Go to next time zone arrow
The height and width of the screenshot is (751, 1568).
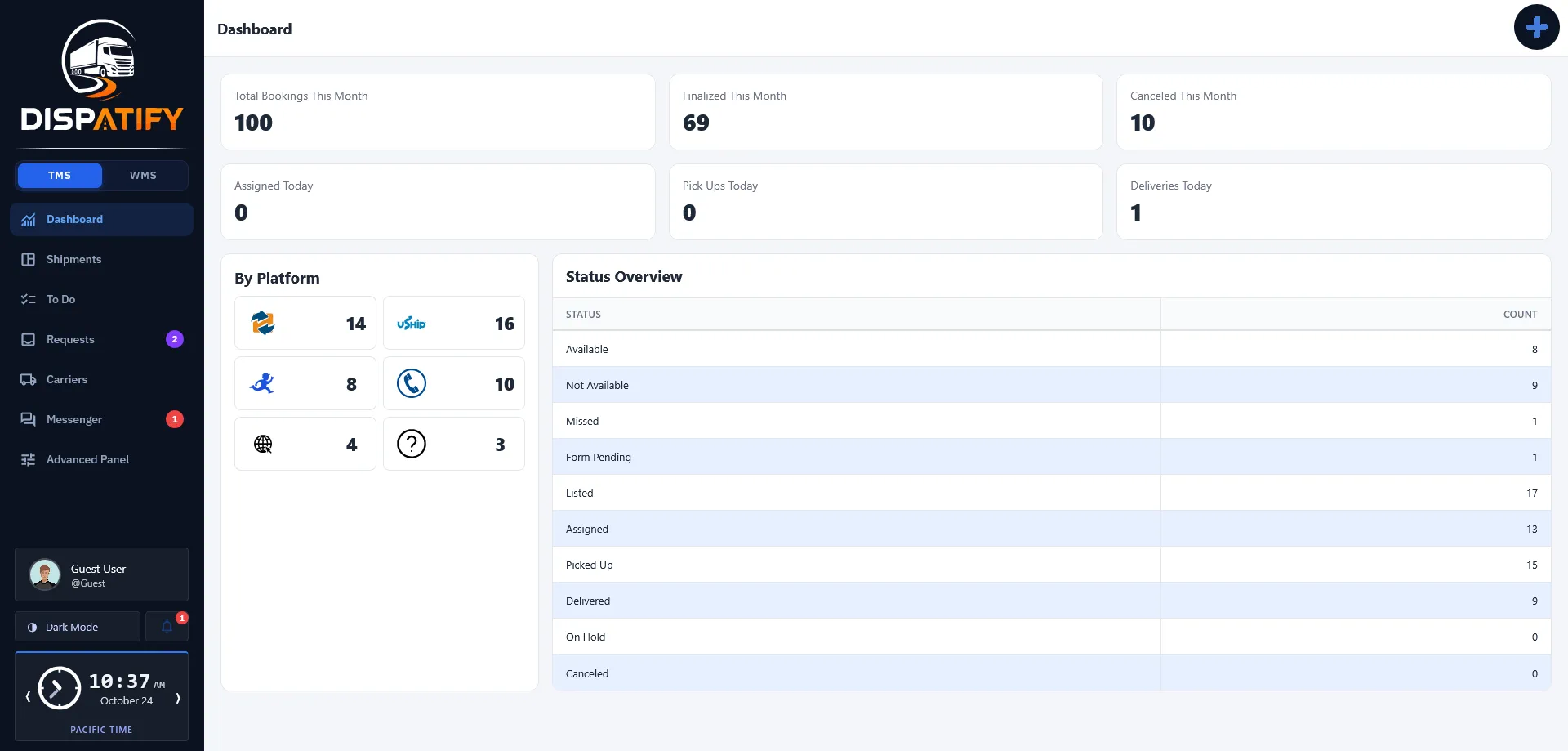tap(178, 698)
